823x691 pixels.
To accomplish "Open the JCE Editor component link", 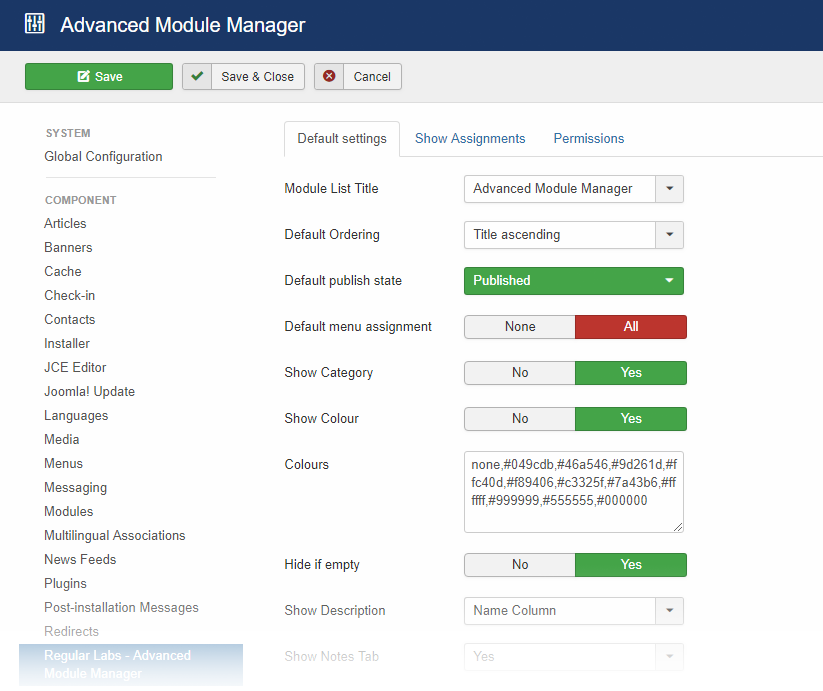I will 75,368.
